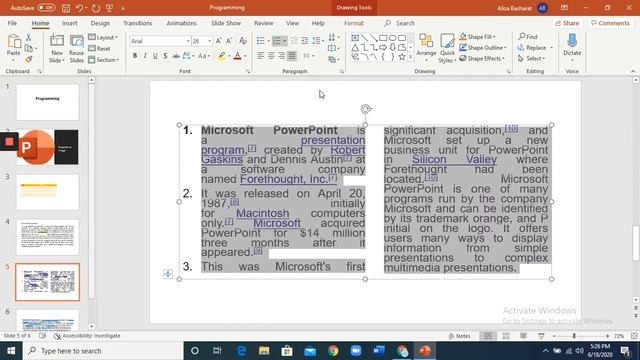Viewport: 640px width, 360px height.
Task: Click the Paste button
Action: (x=13, y=48)
